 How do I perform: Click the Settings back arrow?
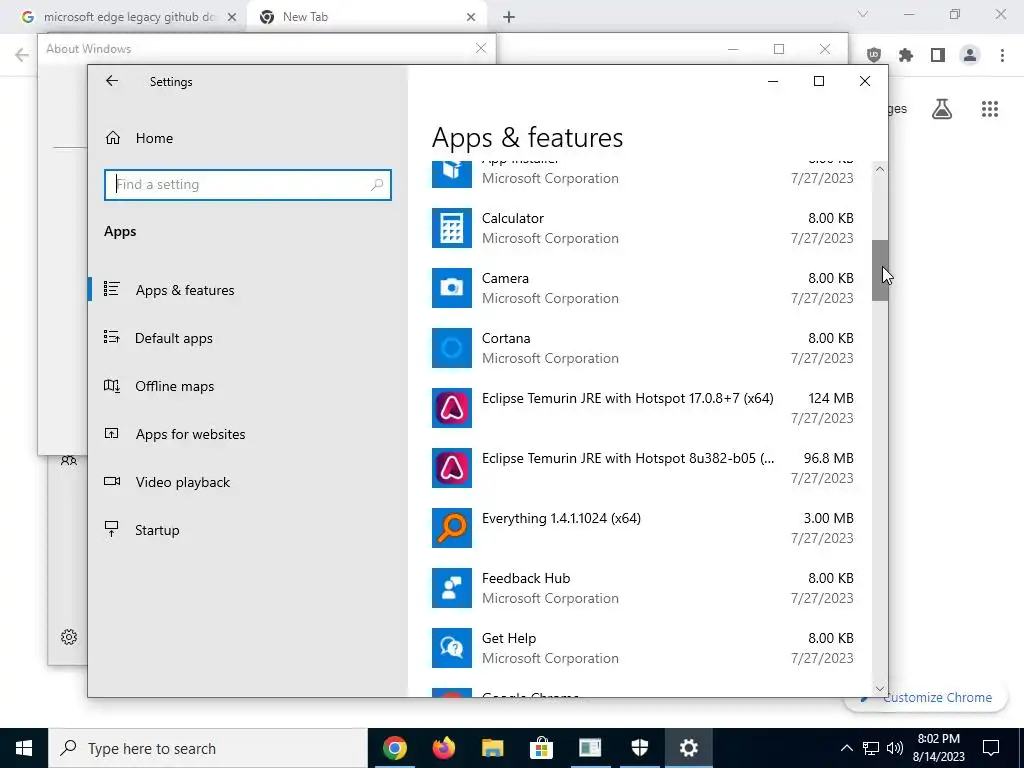[x=112, y=81]
